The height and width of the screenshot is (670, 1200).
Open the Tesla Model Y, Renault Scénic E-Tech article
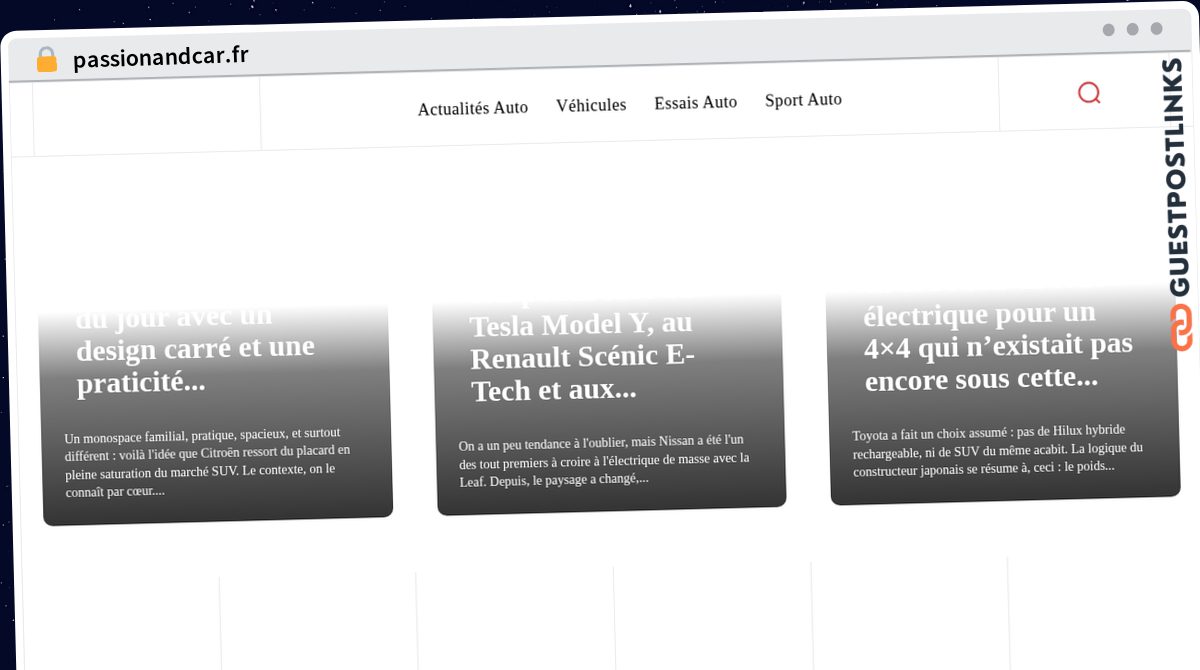point(582,356)
